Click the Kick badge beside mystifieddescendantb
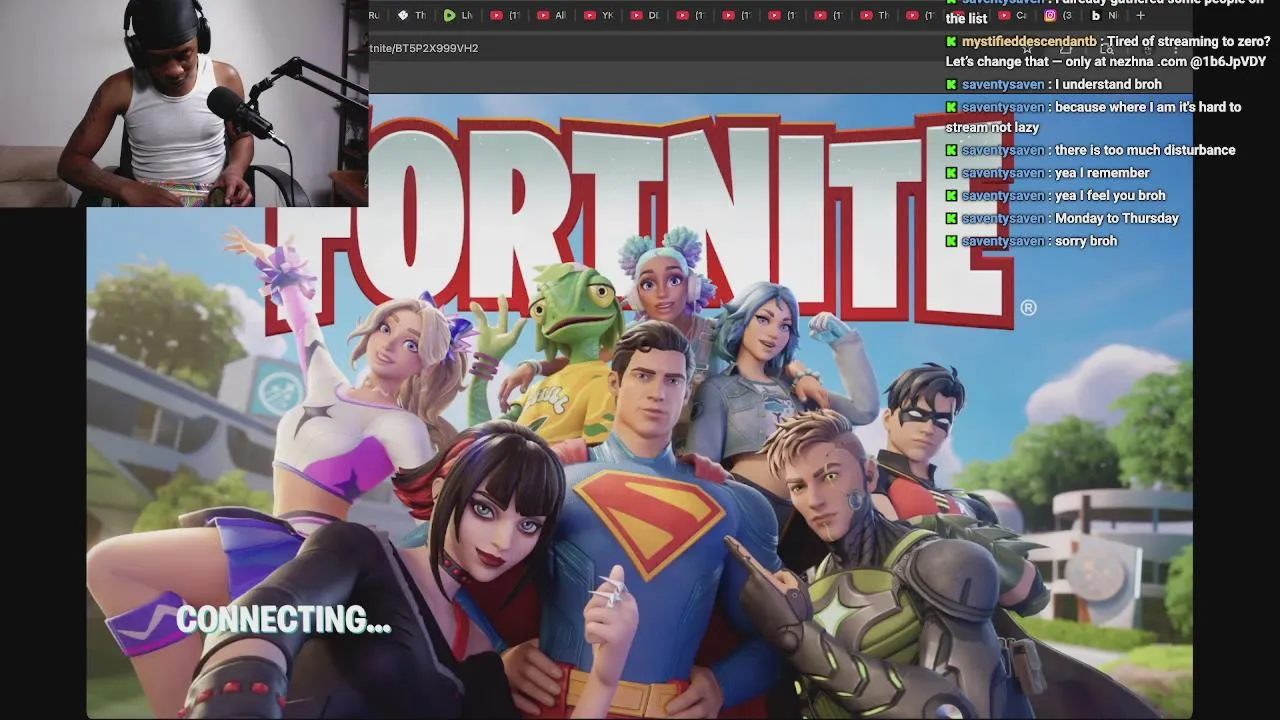This screenshot has width=1280, height=720. (x=951, y=42)
